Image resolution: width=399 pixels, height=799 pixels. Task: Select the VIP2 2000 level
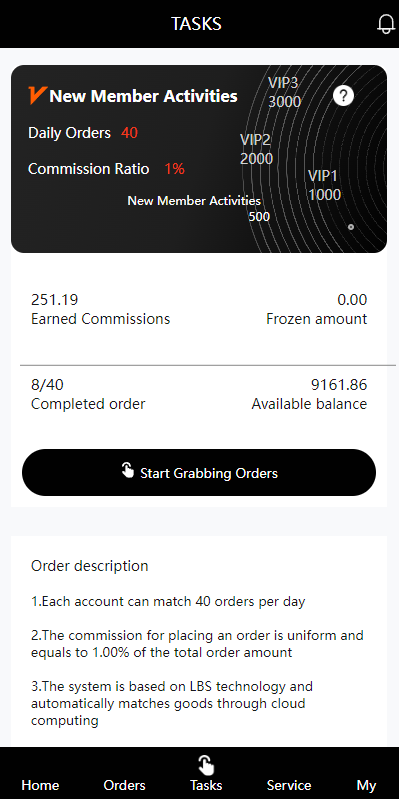256,149
